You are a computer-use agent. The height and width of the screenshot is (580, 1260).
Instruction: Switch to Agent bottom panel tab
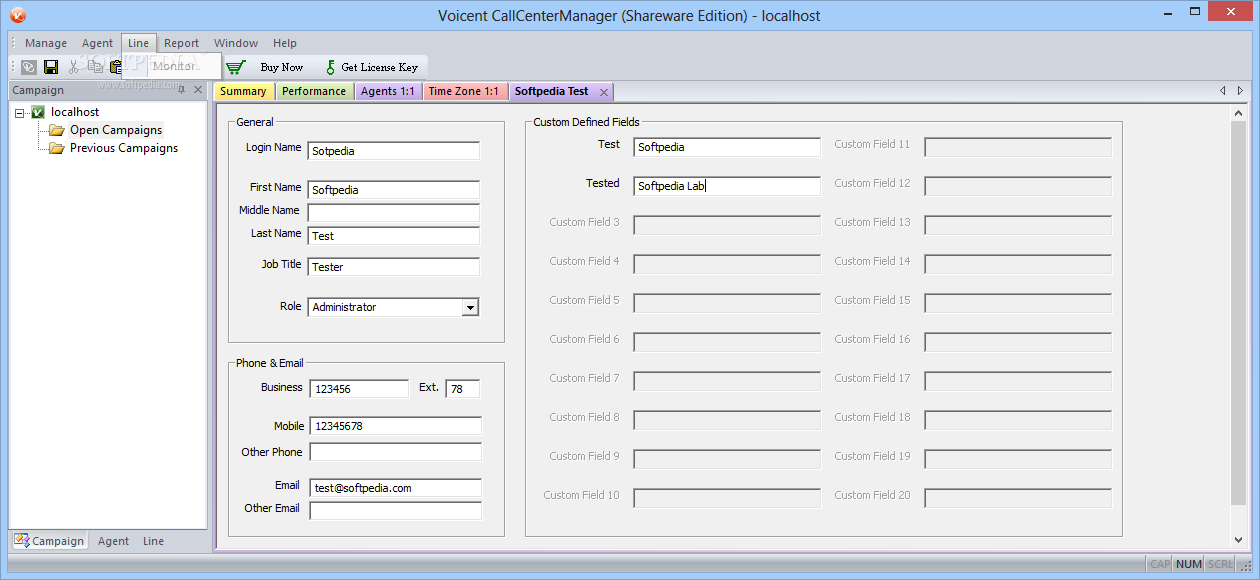pos(113,541)
